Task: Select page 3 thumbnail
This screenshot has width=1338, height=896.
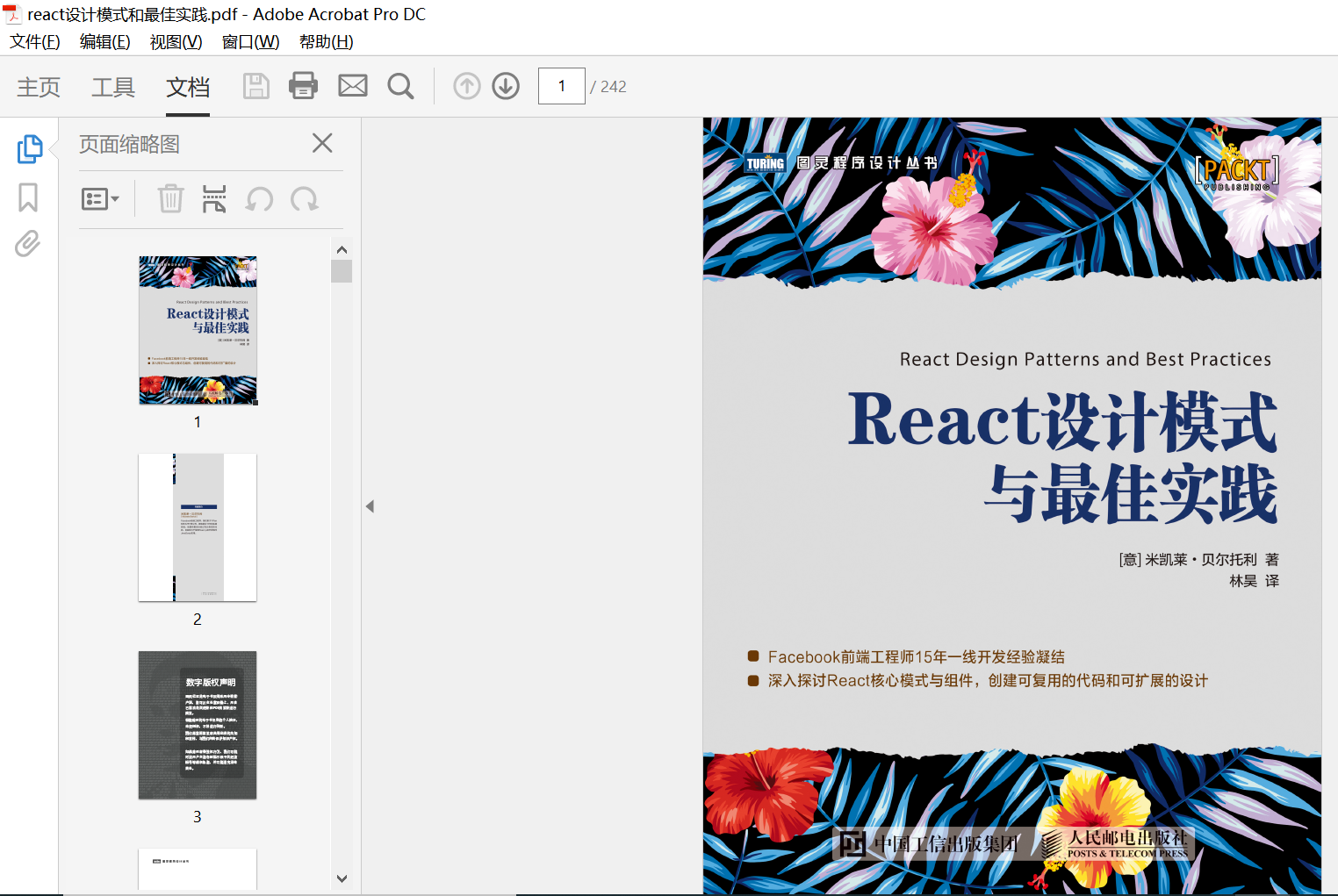Action: 198,725
